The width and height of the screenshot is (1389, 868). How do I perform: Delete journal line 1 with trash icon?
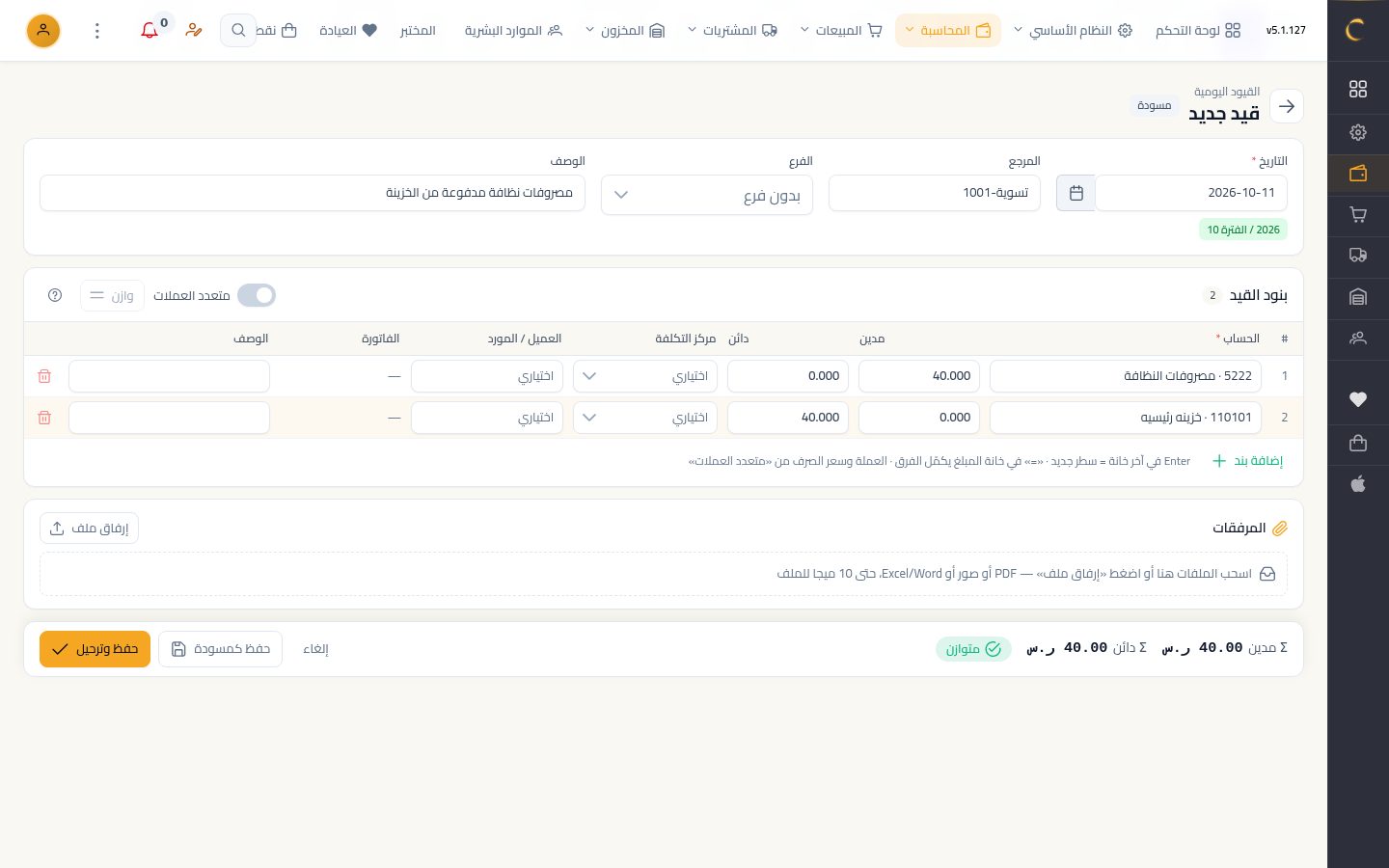pyautogui.click(x=44, y=376)
